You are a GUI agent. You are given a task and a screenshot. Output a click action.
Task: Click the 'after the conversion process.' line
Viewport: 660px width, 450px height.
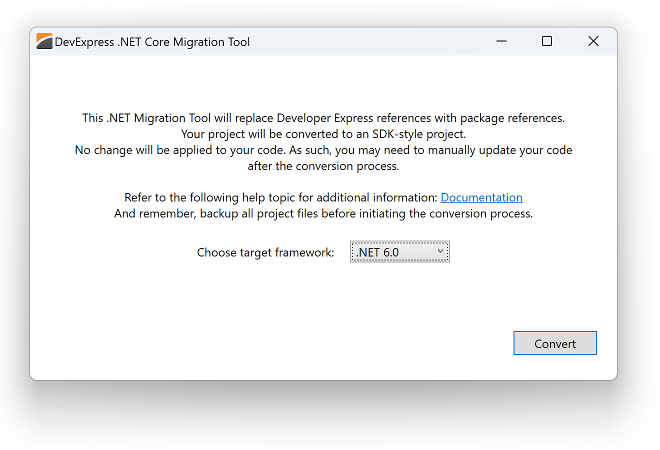point(323,166)
